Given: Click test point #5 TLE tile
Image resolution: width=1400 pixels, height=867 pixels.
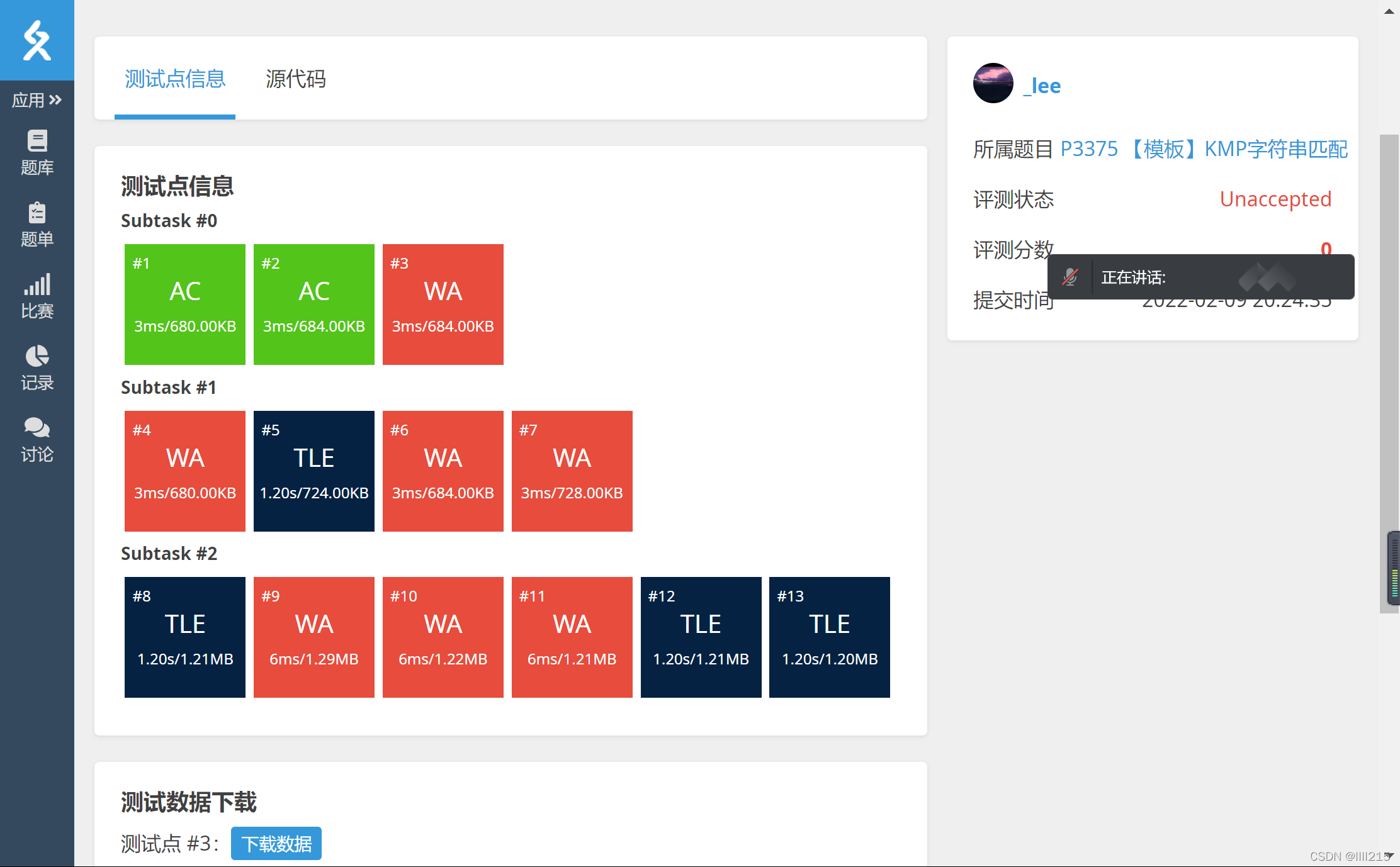Looking at the screenshot, I should pyautogui.click(x=313, y=471).
